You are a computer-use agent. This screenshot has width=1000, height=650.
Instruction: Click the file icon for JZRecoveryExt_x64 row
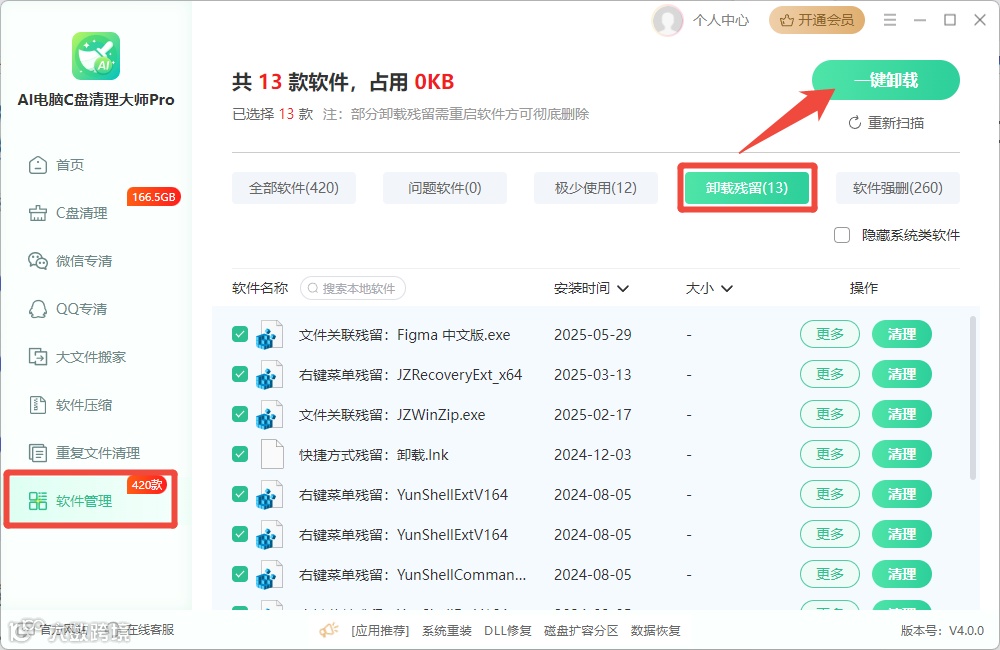(x=270, y=375)
